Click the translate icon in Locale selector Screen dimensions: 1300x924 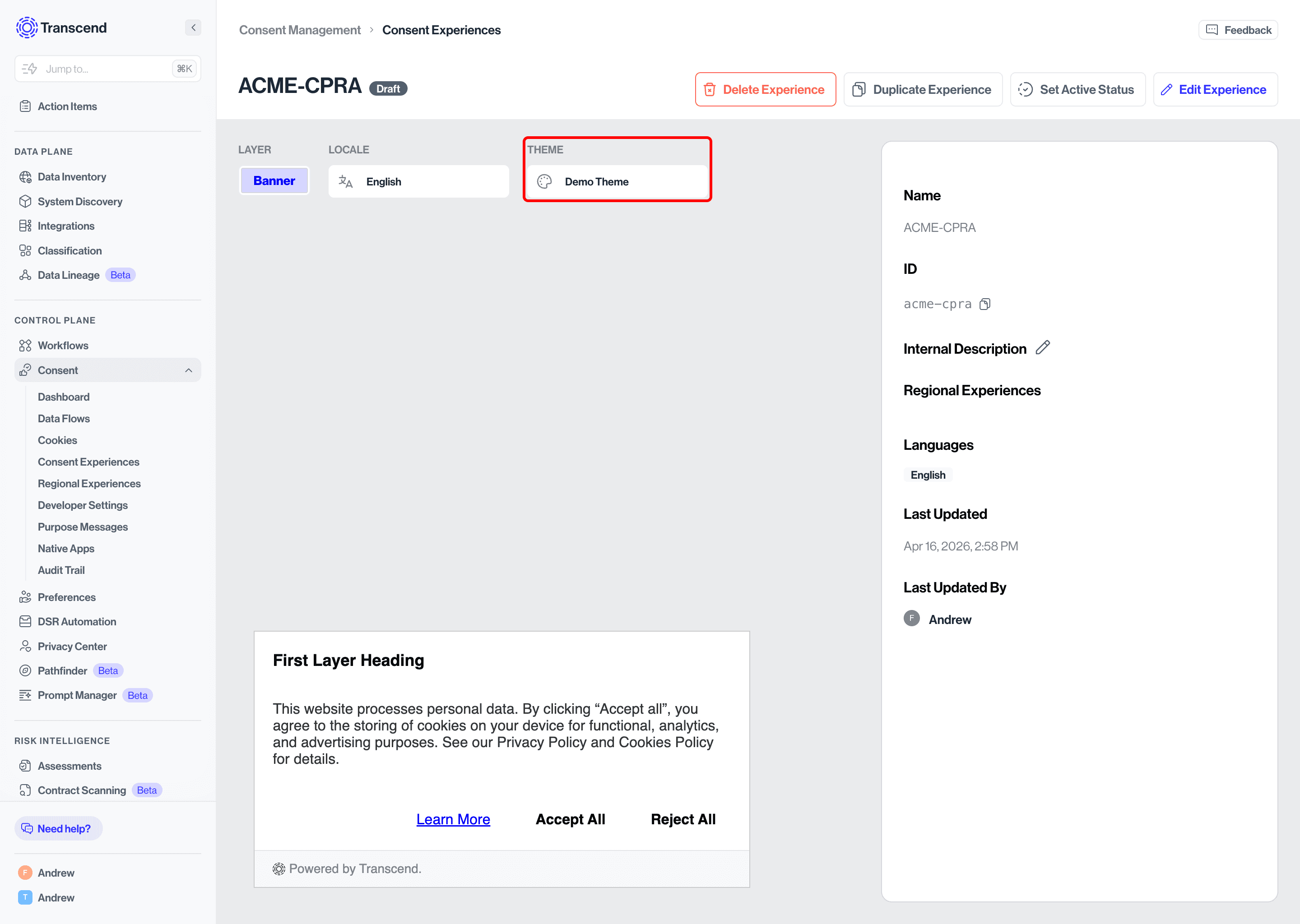coord(345,181)
